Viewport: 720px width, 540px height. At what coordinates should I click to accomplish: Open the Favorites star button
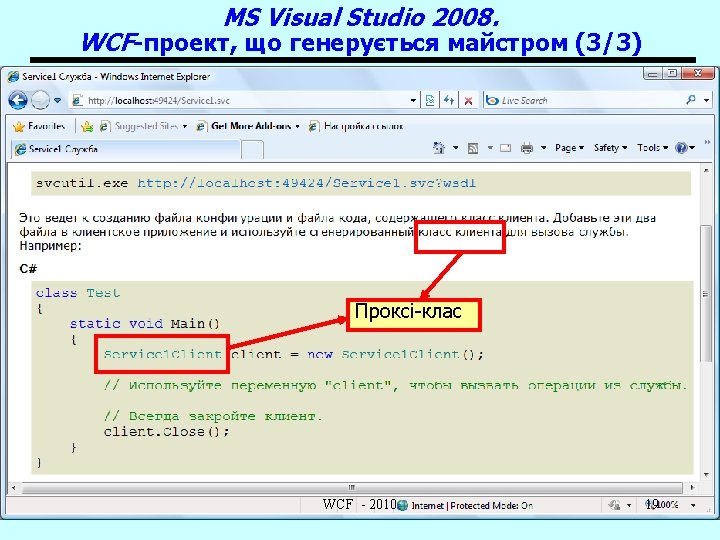click(x=39, y=126)
